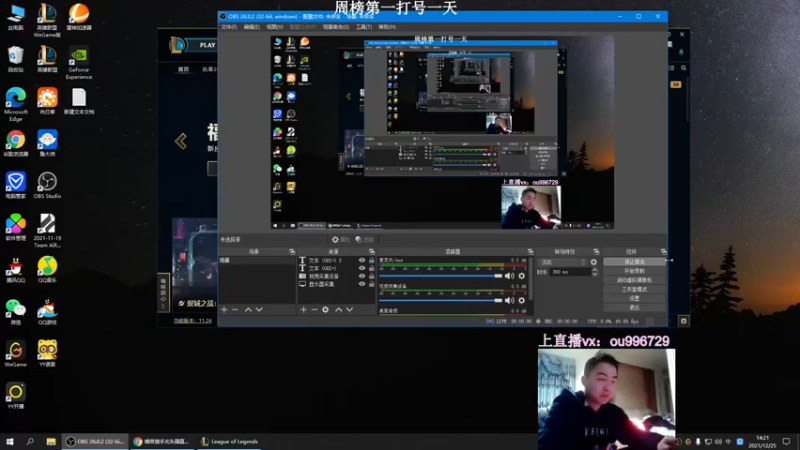The height and width of the screenshot is (450, 800).
Task: Open Help menu in OBS menu bar
Action: point(387,27)
